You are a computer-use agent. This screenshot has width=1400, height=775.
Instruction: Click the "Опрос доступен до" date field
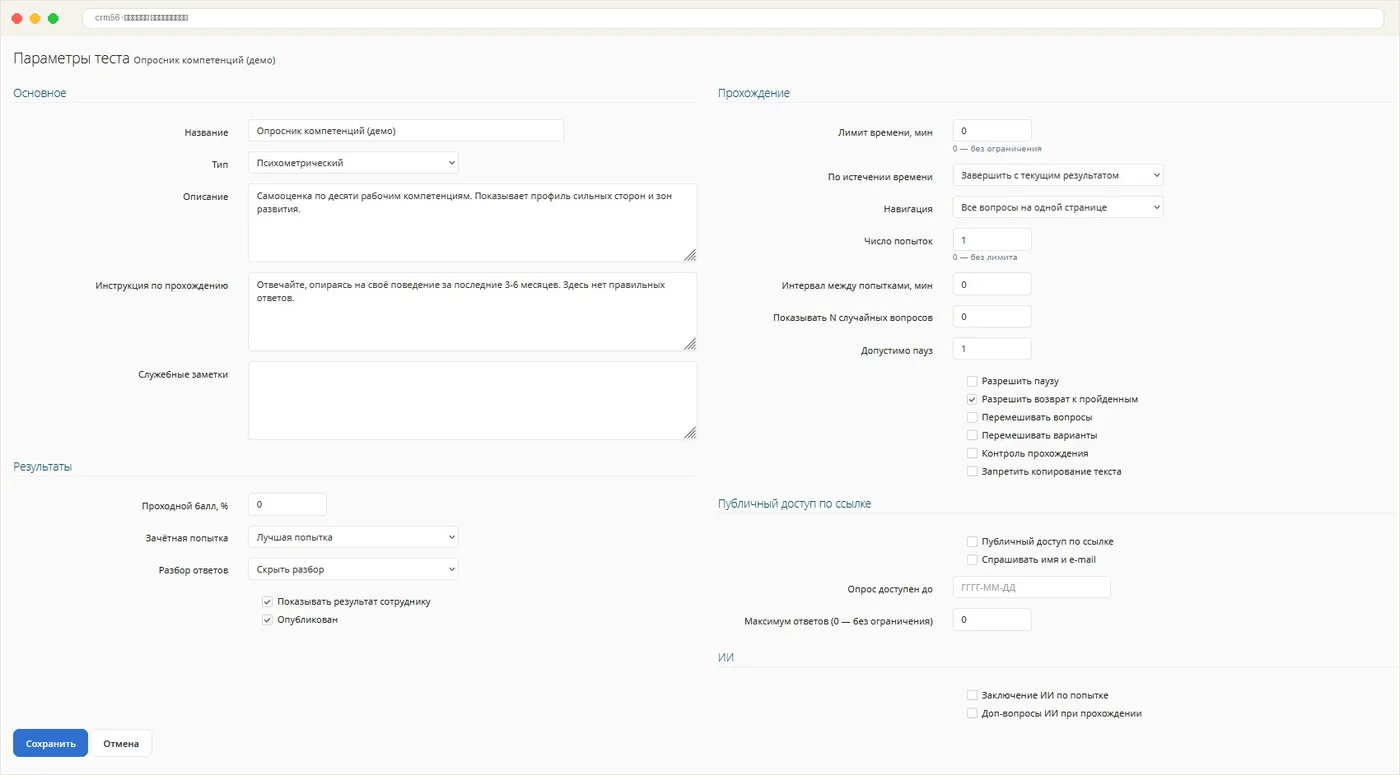1032,587
